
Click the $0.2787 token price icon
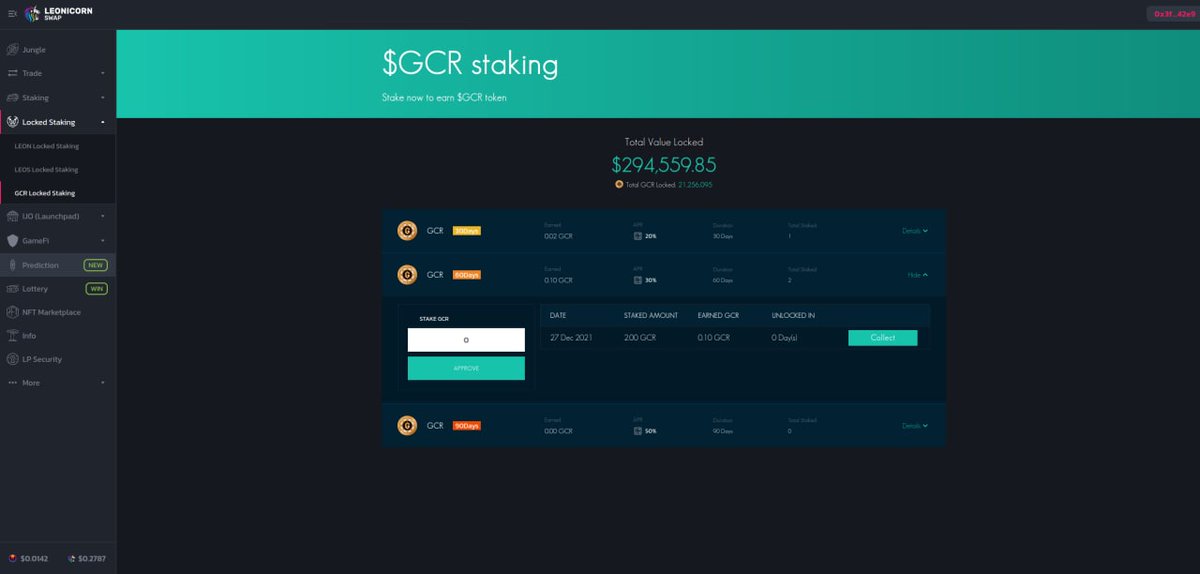[72, 558]
